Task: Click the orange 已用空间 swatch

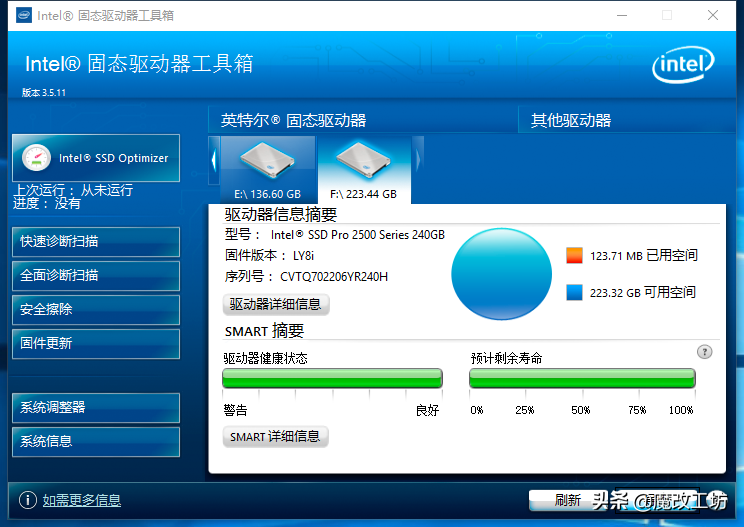Action: [x=574, y=255]
